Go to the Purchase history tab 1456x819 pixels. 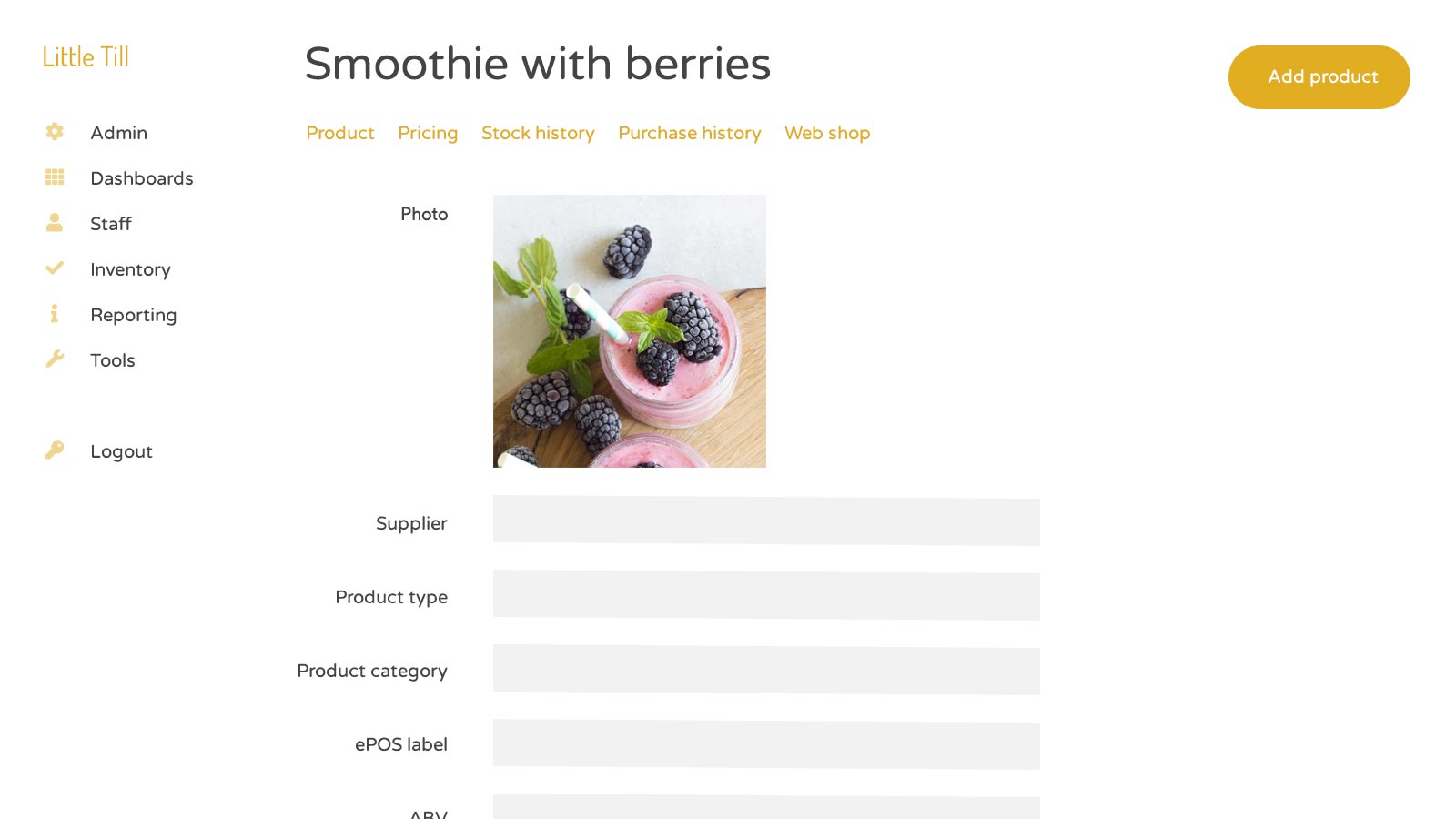coord(690,133)
